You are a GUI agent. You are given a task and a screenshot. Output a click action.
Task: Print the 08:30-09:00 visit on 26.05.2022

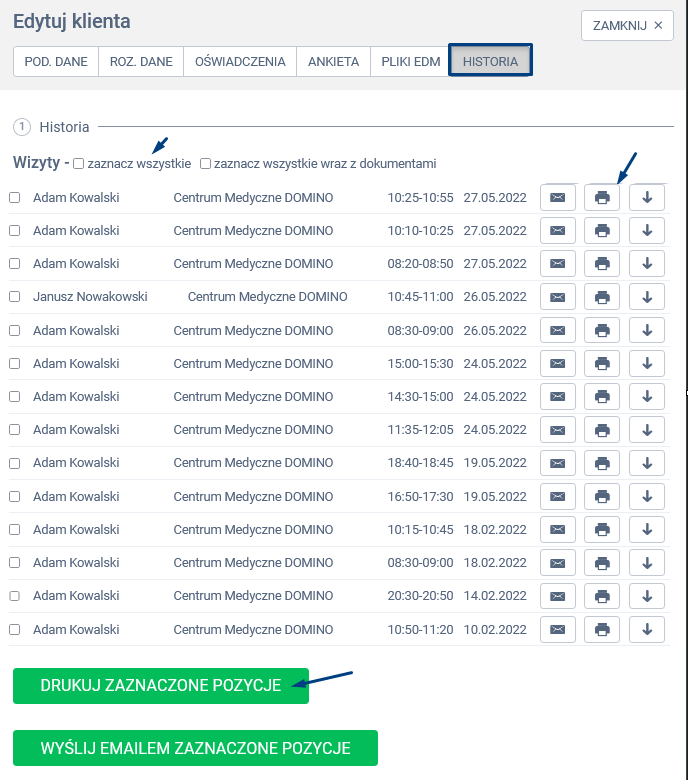[x=602, y=331]
